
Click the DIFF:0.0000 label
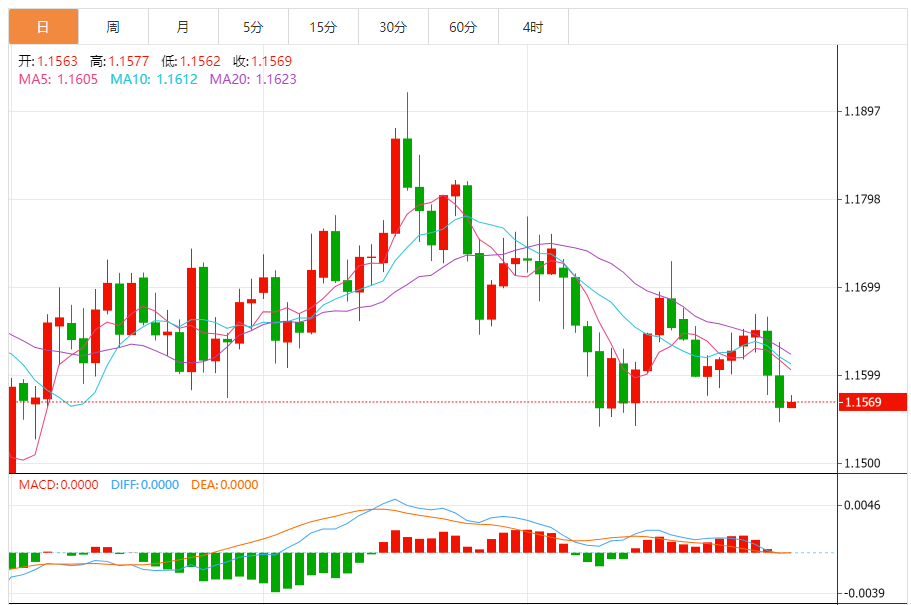pos(145,485)
